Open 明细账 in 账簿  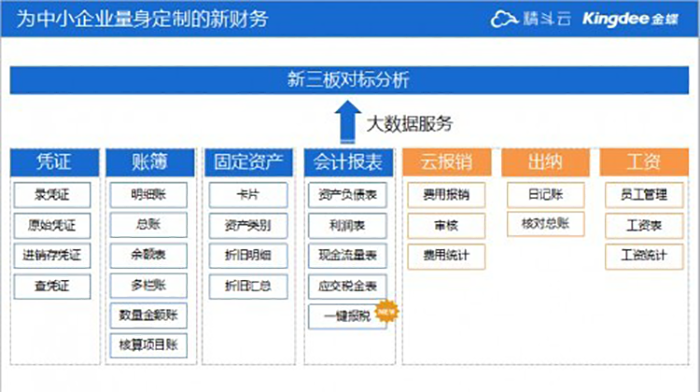(149, 195)
